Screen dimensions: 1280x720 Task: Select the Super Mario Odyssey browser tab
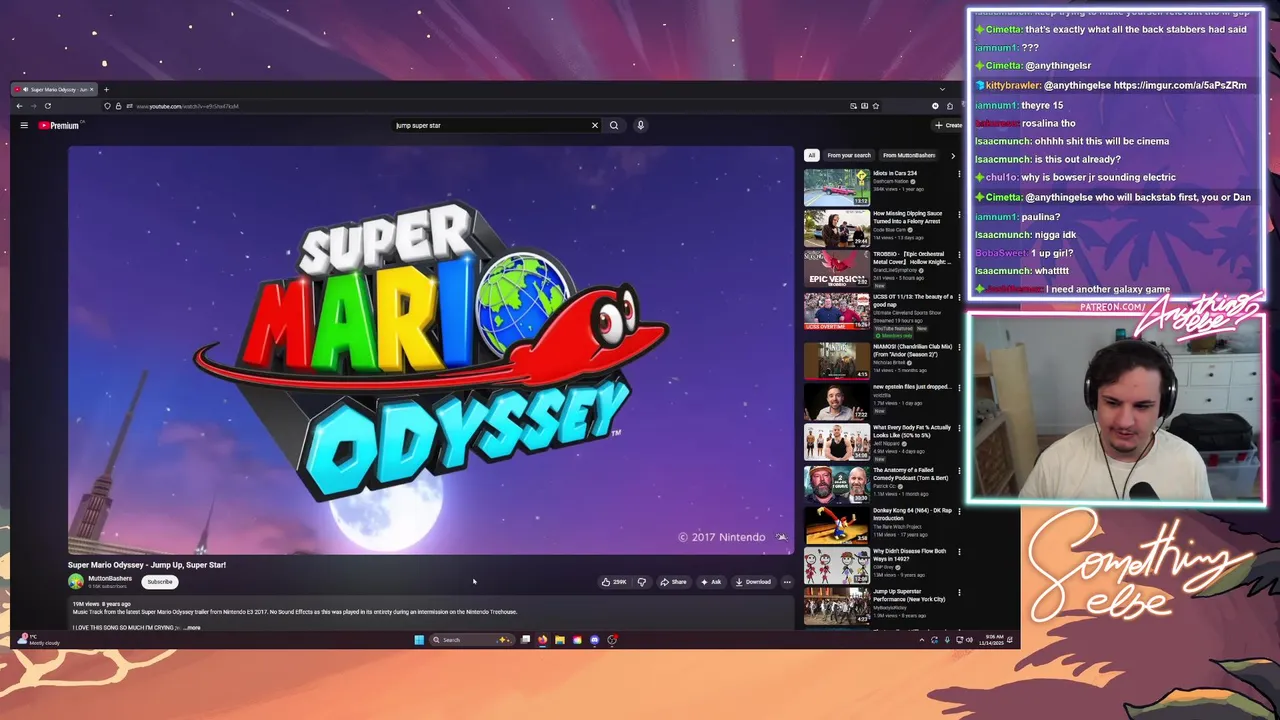(55, 89)
